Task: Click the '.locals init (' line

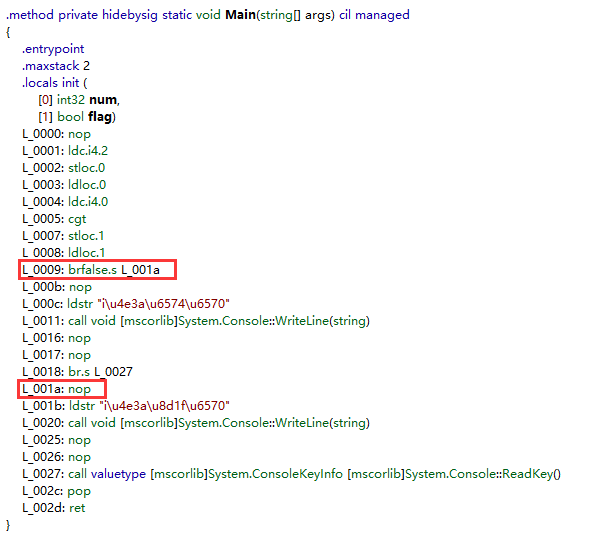Action: point(54,83)
